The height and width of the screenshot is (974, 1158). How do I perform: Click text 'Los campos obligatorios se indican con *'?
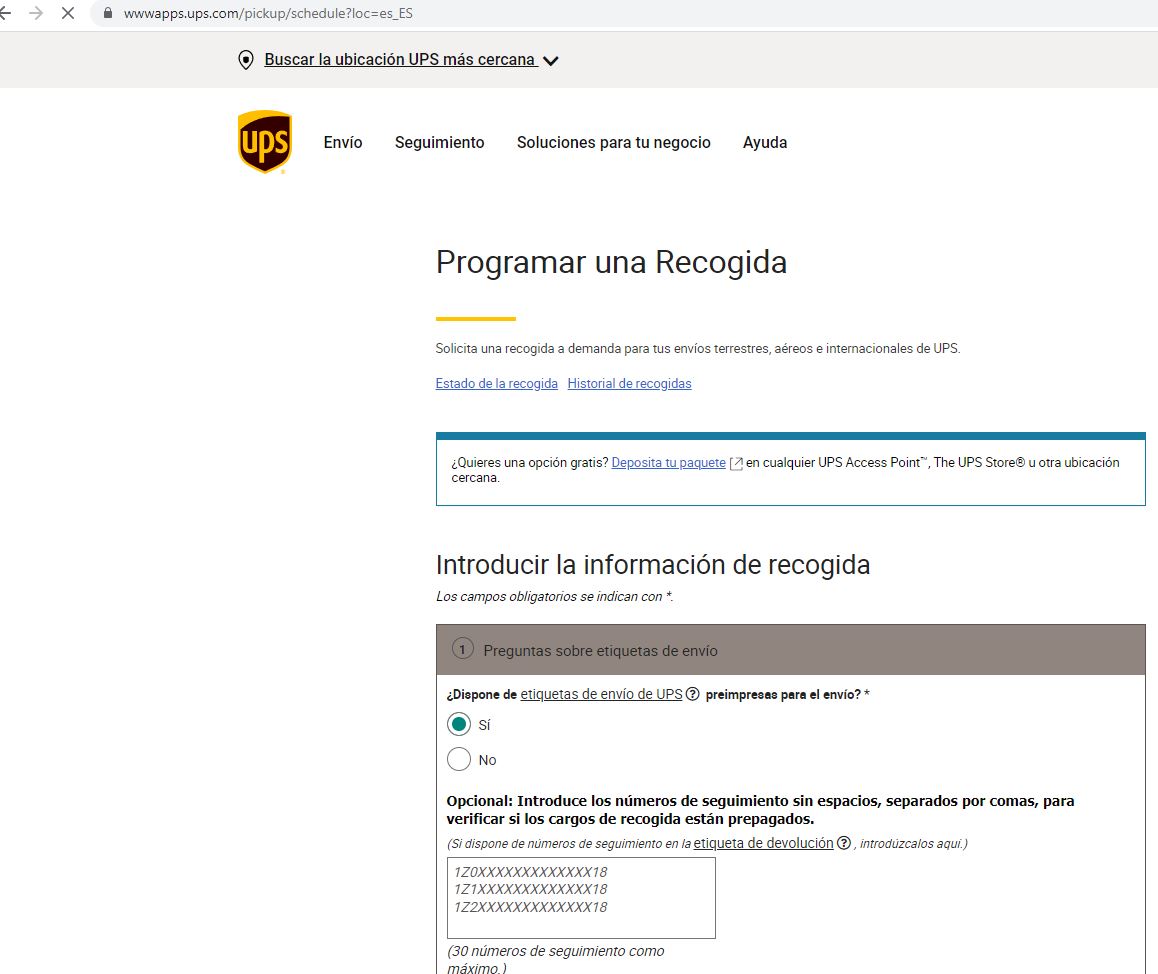[x=554, y=597]
